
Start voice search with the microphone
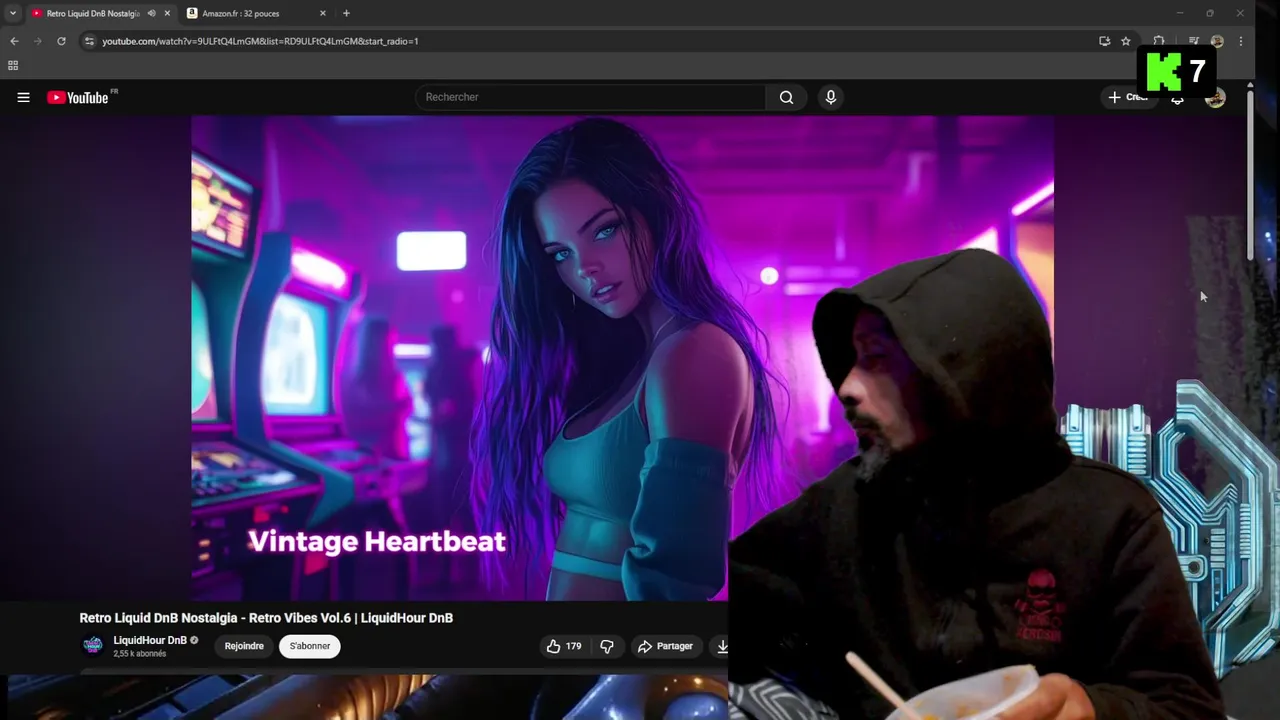coord(830,97)
